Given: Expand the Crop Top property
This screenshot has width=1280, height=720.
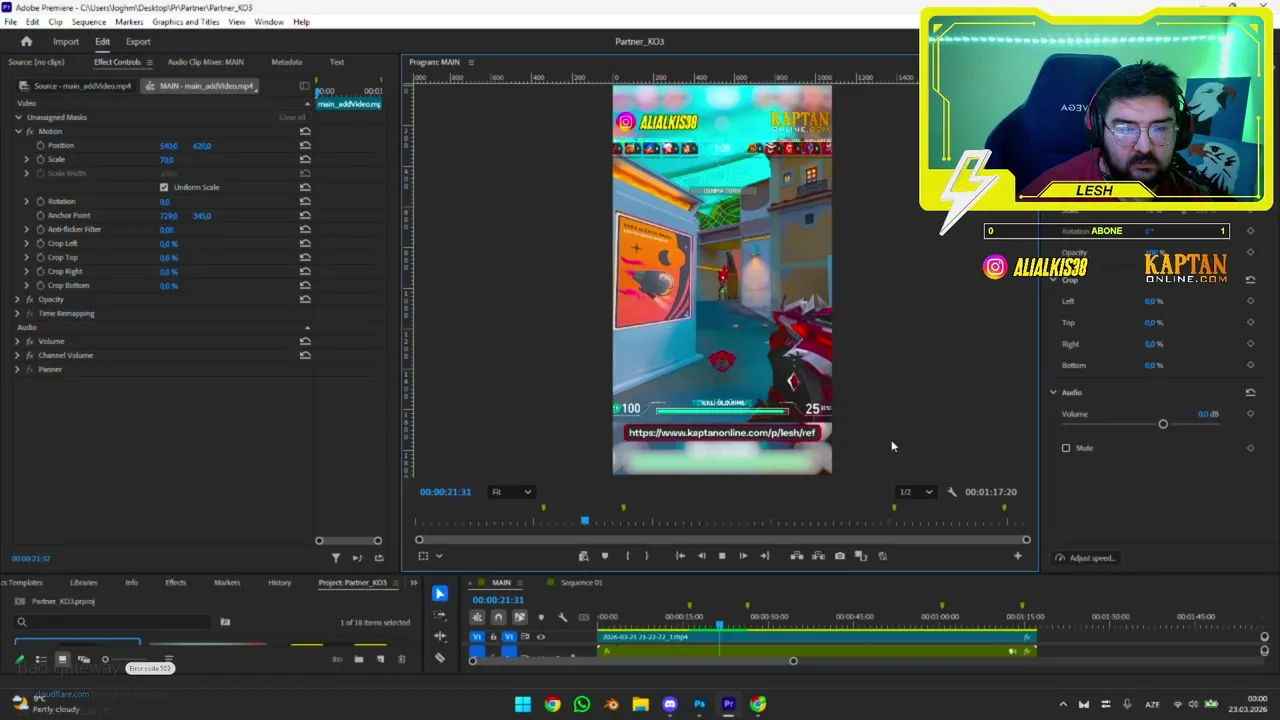Looking at the screenshot, I should 27,258.
